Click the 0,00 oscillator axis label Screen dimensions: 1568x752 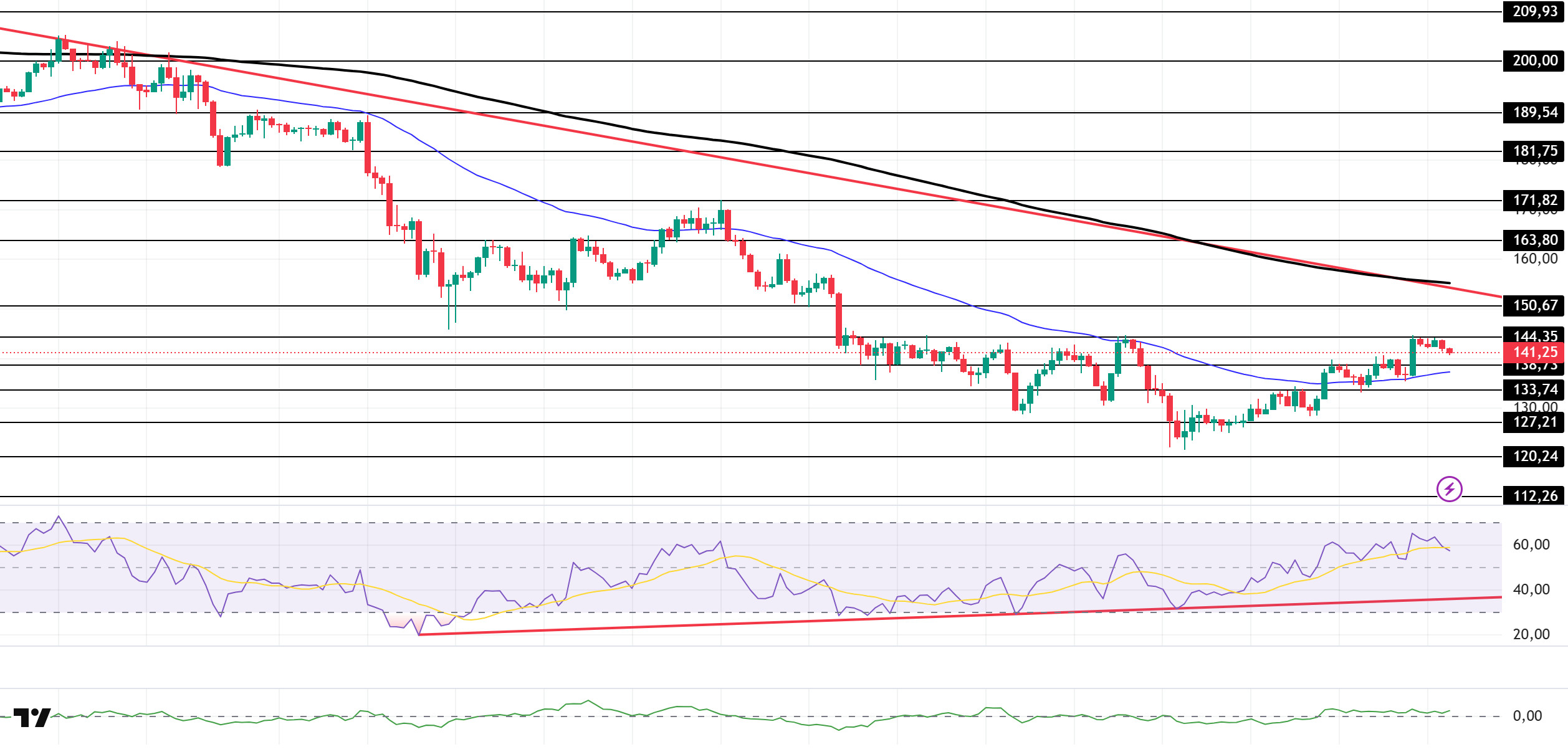click(1527, 716)
